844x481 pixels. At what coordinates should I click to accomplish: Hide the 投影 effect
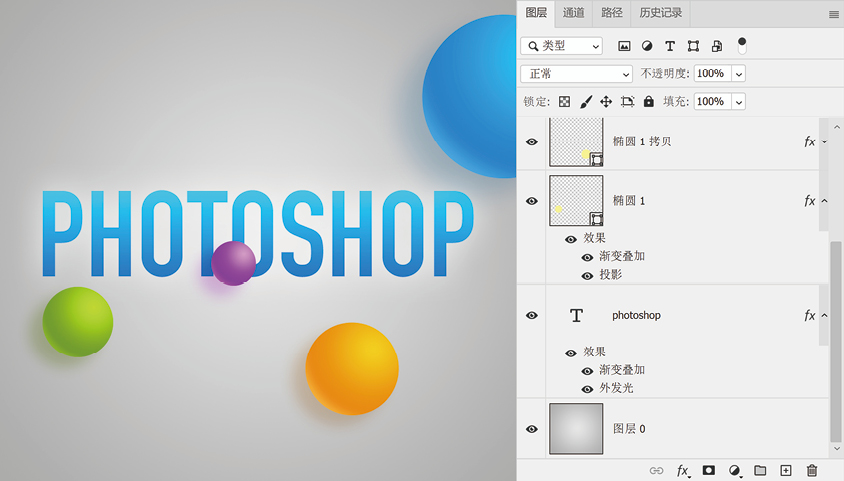pos(587,276)
